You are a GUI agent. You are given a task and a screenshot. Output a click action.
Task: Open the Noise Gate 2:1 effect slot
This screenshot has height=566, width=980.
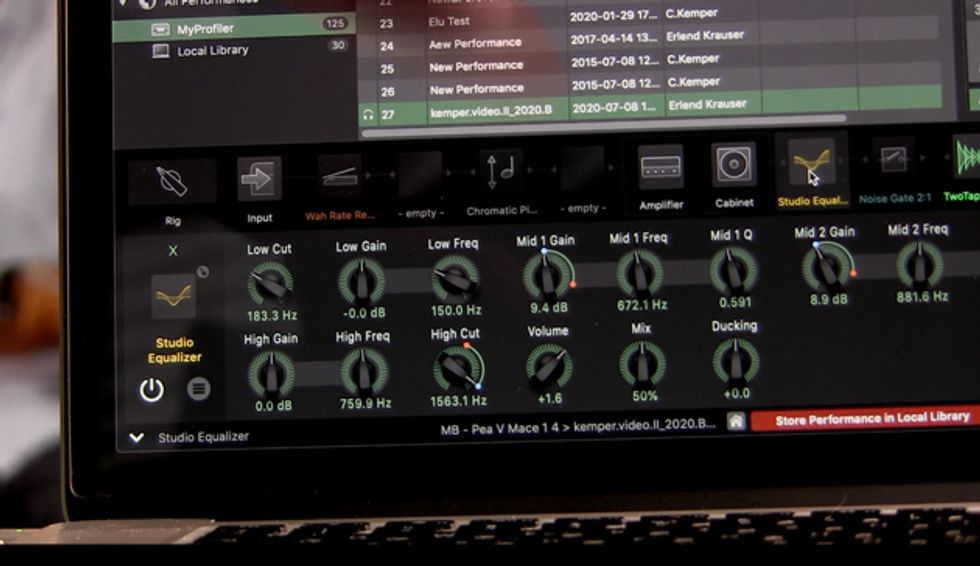point(892,160)
